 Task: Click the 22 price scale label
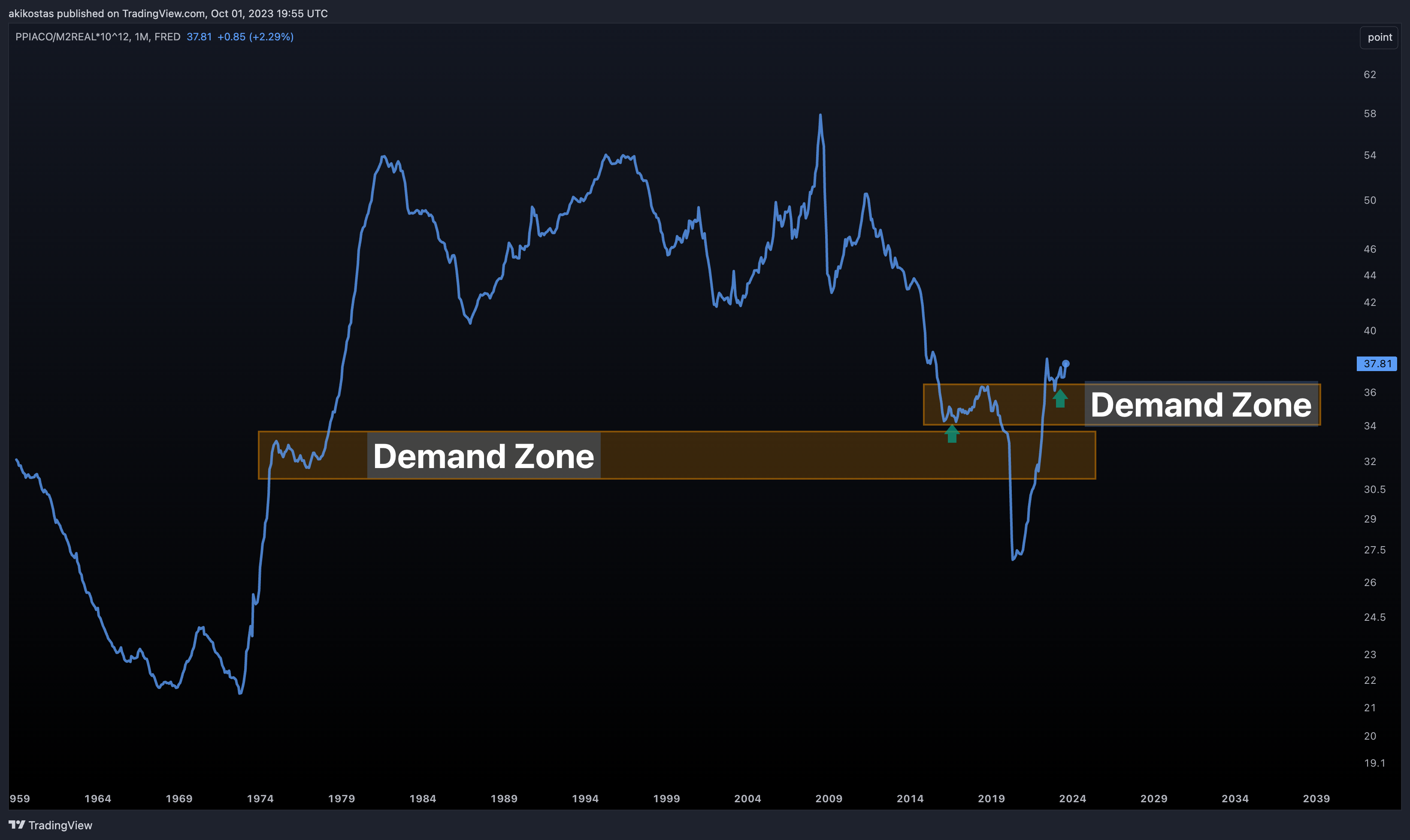click(1370, 680)
